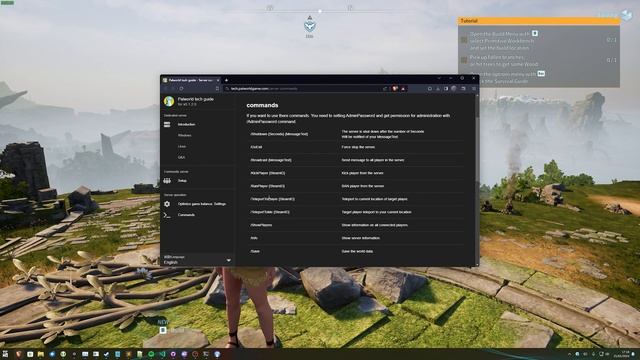Click the 'Force stop the server' description
The width and height of the screenshot is (640, 360).
pos(358,147)
